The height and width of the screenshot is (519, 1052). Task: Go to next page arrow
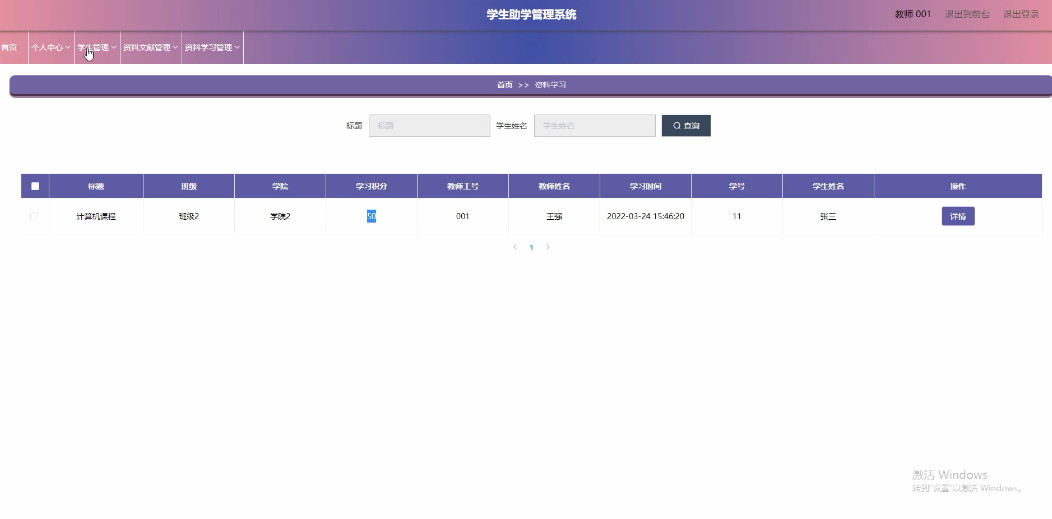tap(547, 247)
